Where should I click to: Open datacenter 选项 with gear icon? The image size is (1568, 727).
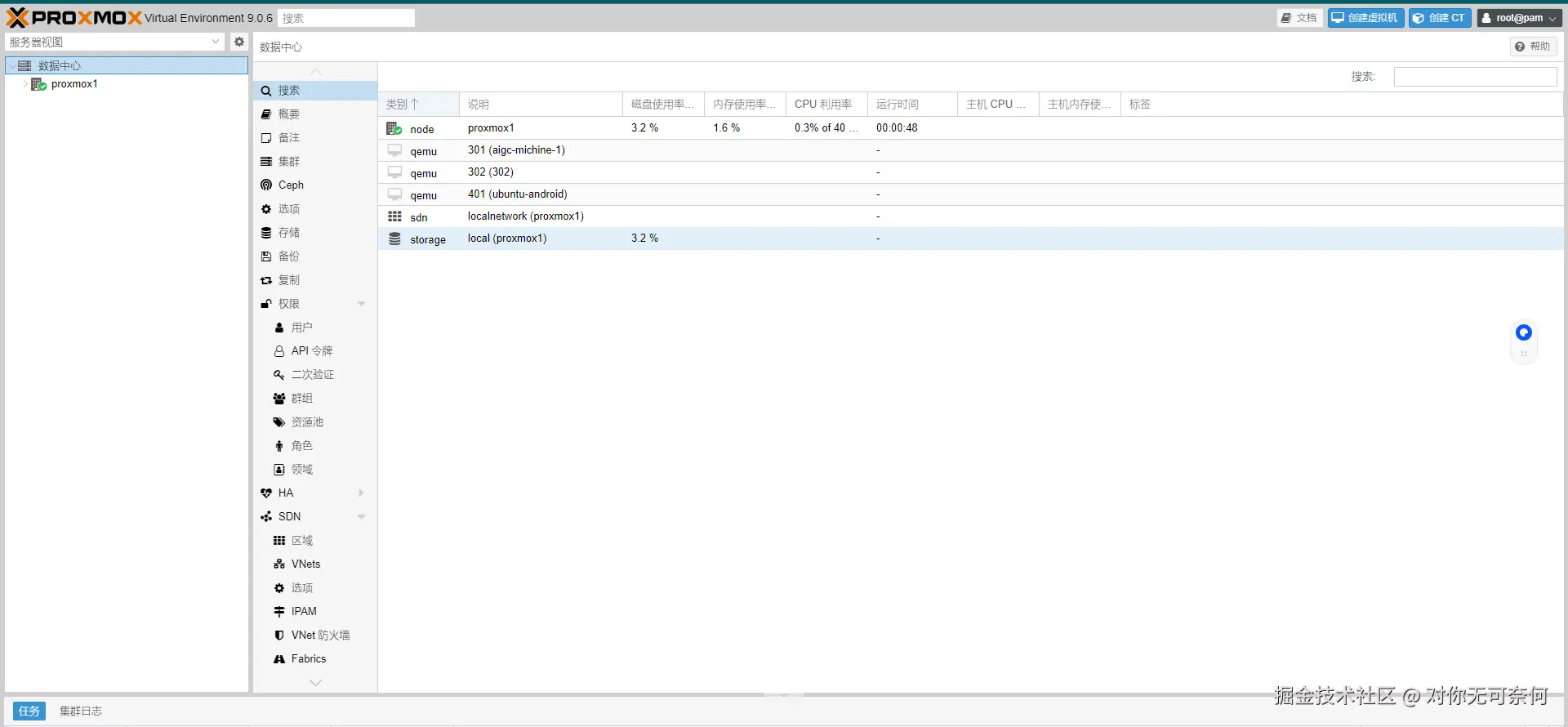(x=315, y=209)
